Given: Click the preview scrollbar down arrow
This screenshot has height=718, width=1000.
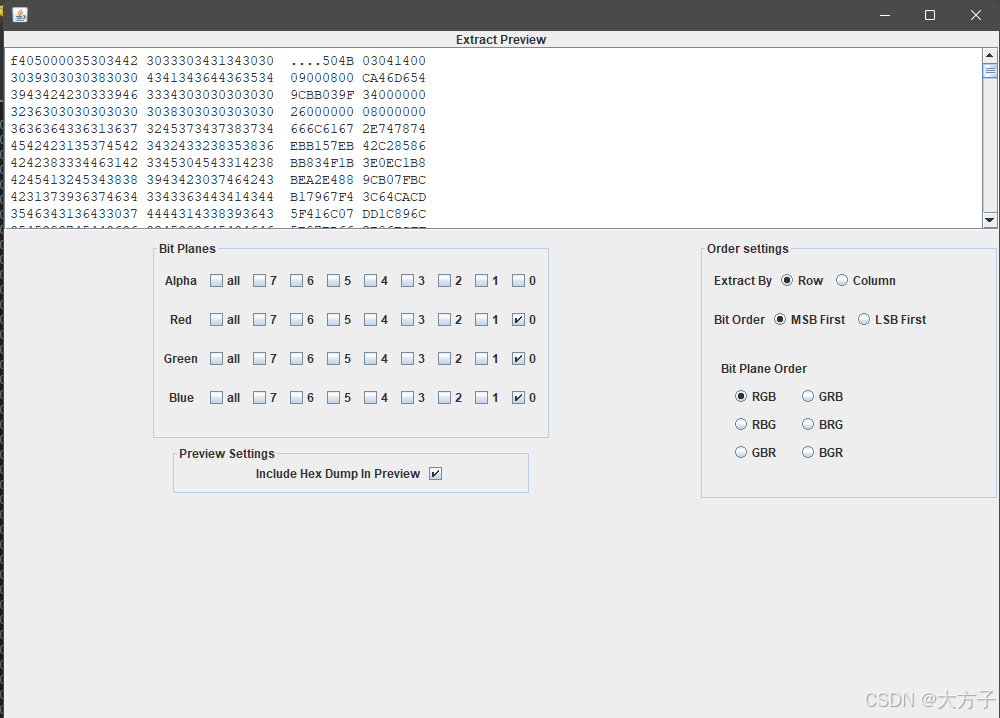Looking at the screenshot, I should (990, 219).
